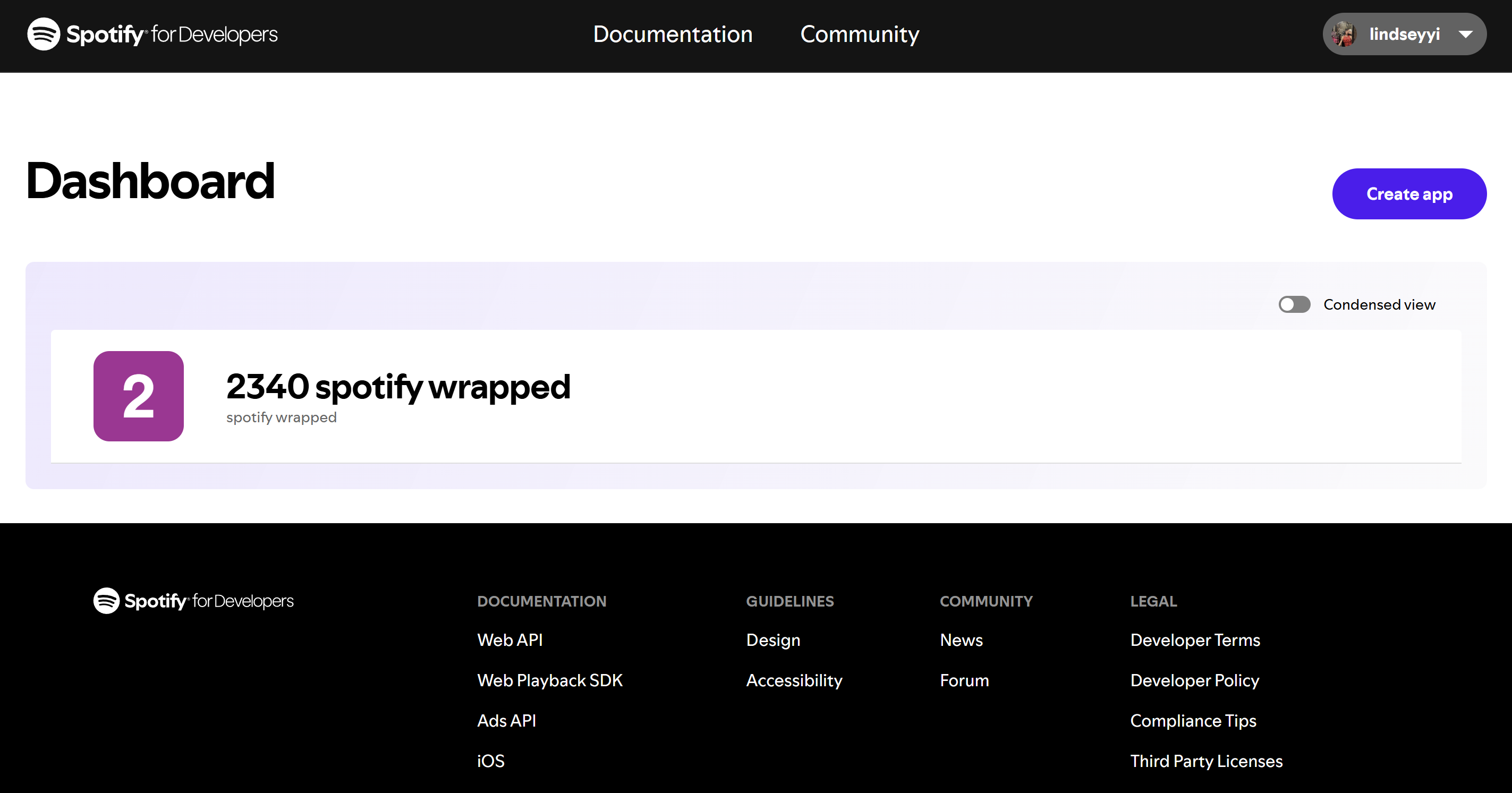
Task: Open Developer Terms legal link
Action: pos(1195,640)
